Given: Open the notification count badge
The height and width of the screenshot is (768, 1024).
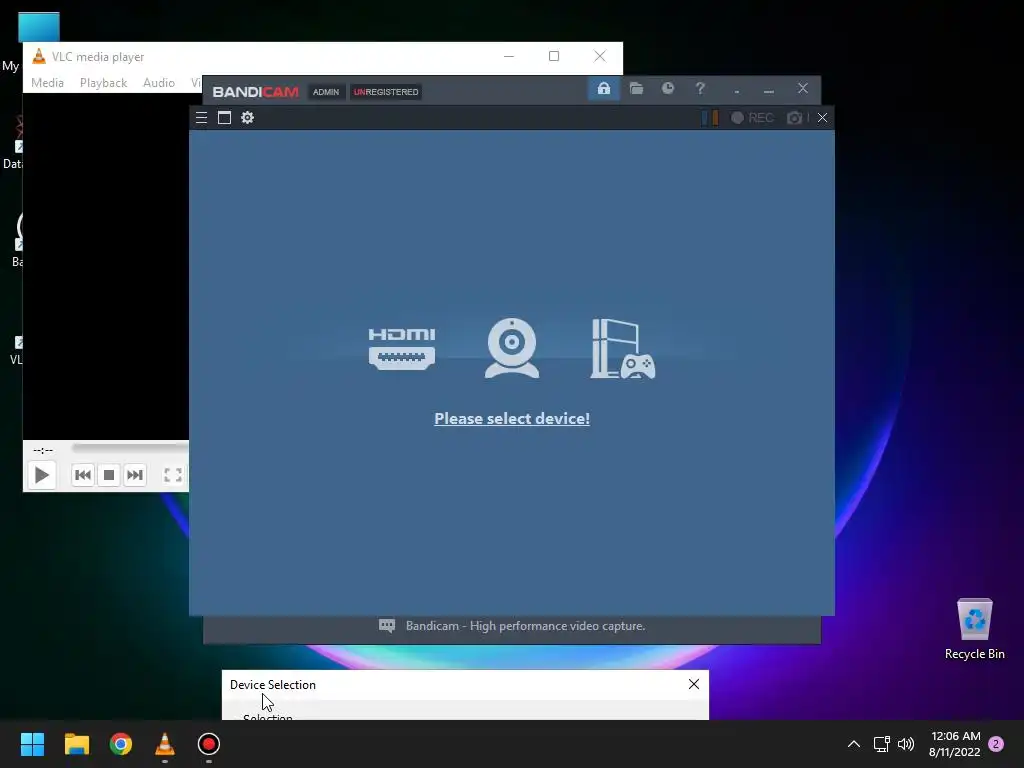Looking at the screenshot, I should 996,744.
